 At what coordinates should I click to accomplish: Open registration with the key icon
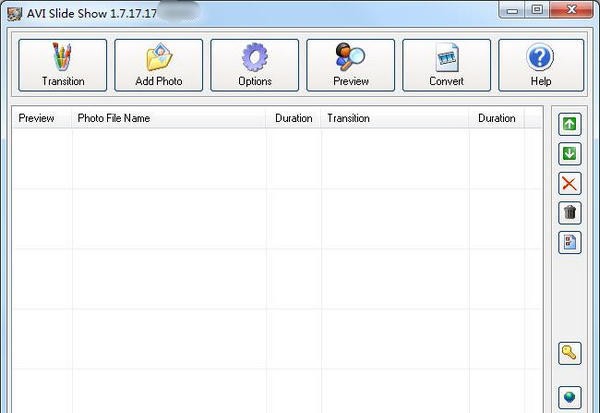(570, 353)
